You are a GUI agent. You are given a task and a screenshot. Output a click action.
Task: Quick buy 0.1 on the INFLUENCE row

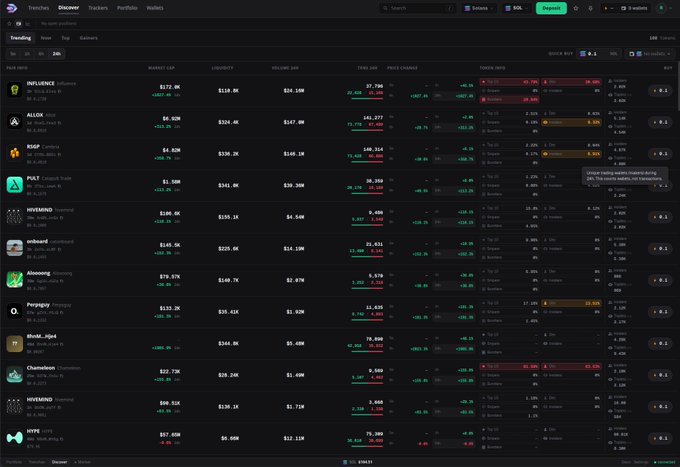coord(661,91)
